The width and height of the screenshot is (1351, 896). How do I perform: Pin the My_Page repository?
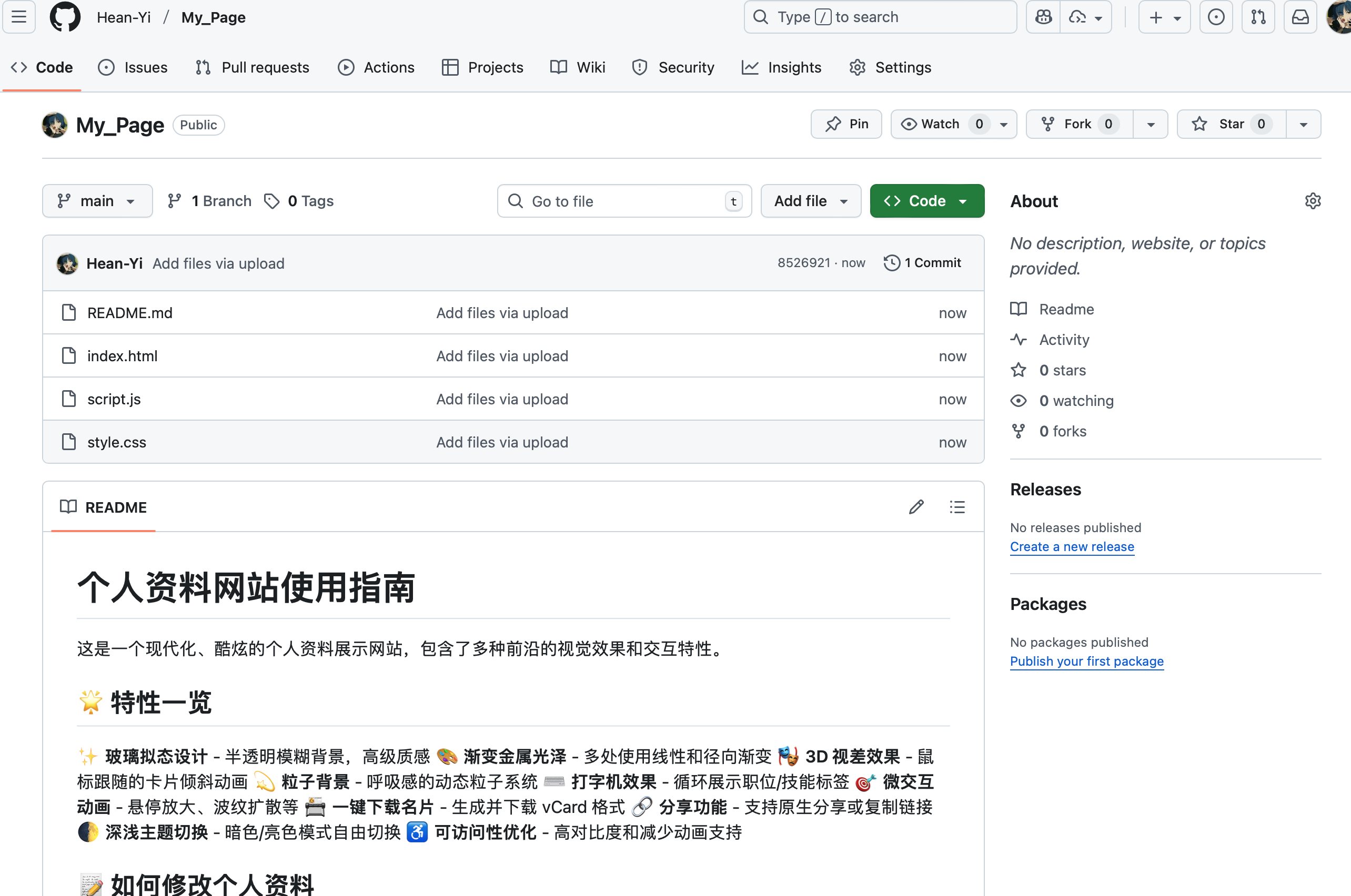point(846,124)
